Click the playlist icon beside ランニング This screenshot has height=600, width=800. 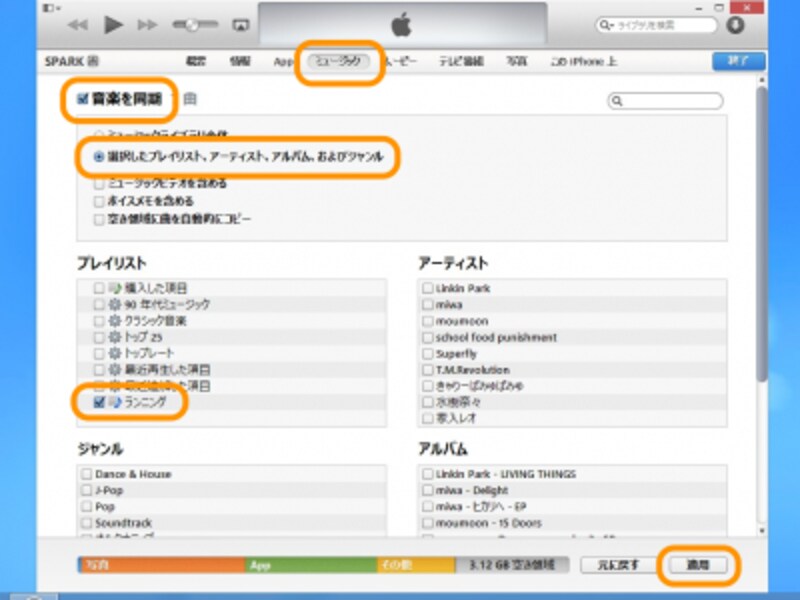[x=115, y=402]
